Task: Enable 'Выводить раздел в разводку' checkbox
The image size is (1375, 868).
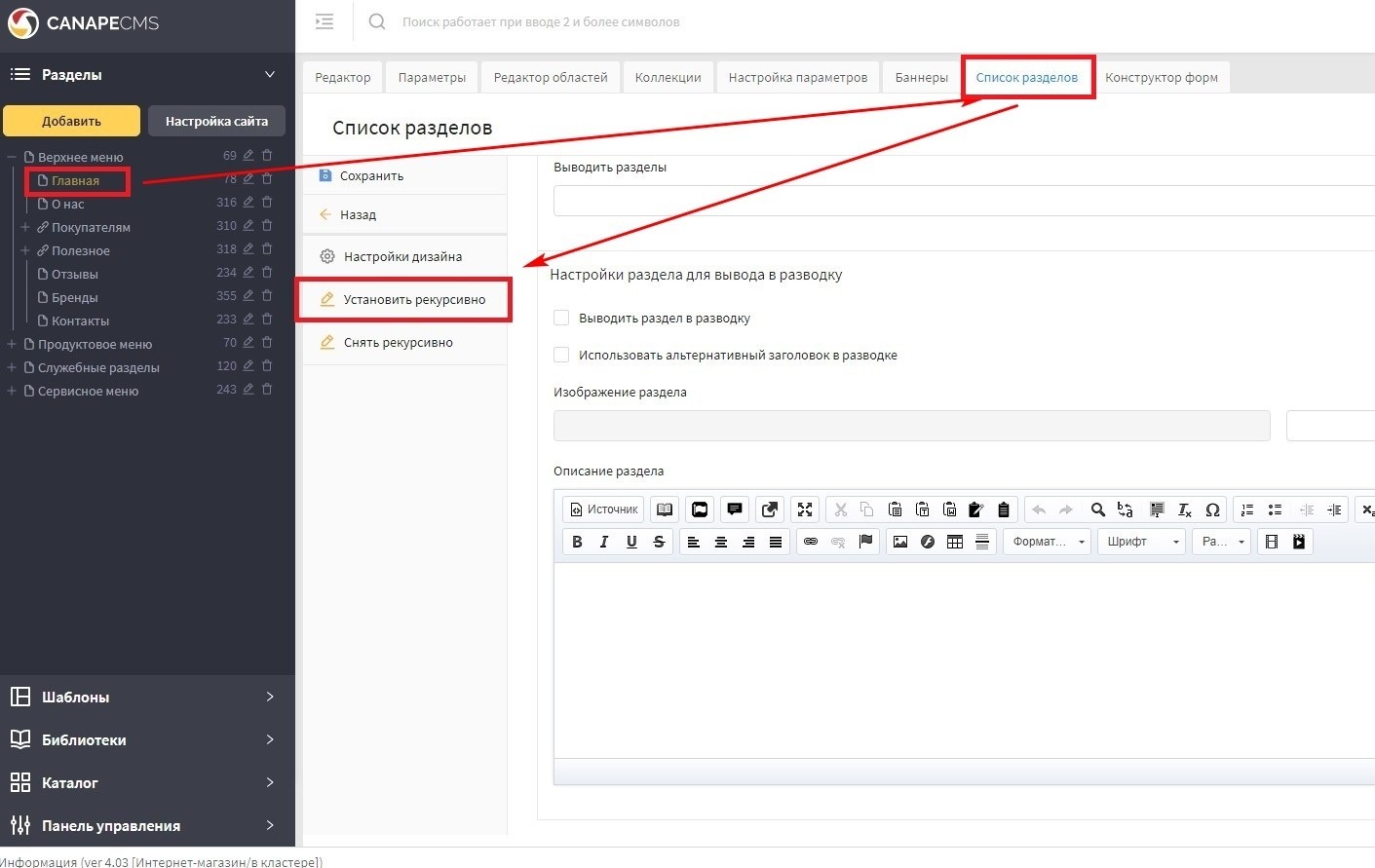Action: 561,318
